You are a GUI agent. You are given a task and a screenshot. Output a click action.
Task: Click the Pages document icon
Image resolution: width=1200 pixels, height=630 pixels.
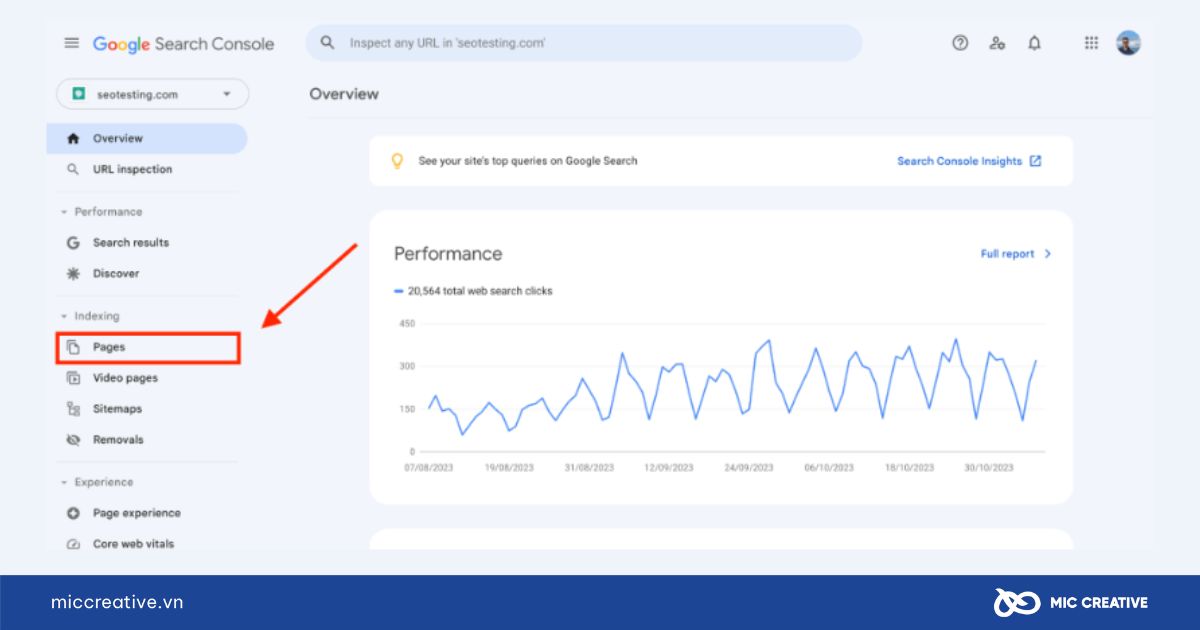[x=73, y=347]
